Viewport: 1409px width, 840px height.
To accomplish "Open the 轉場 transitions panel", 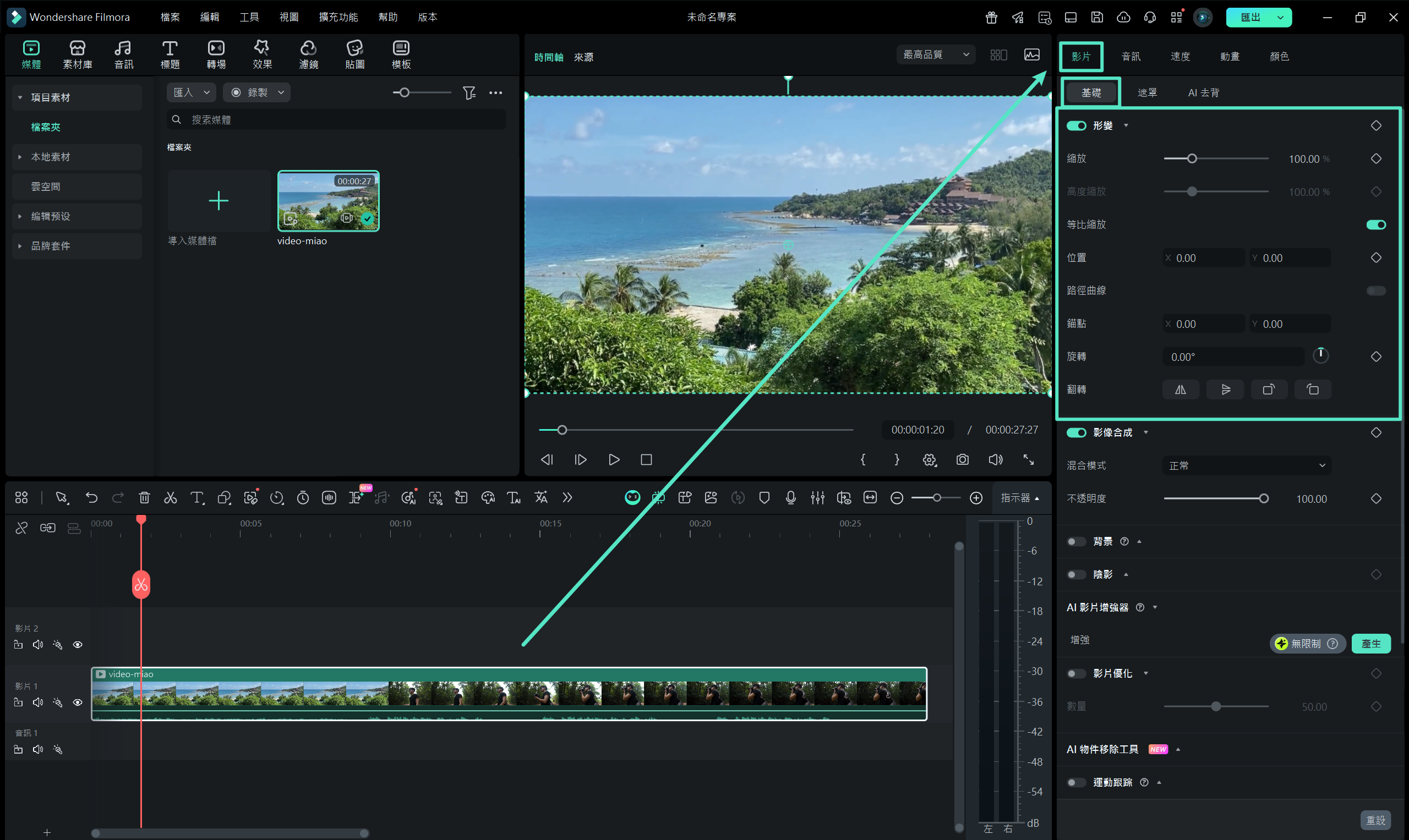I will [x=216, y=55].
